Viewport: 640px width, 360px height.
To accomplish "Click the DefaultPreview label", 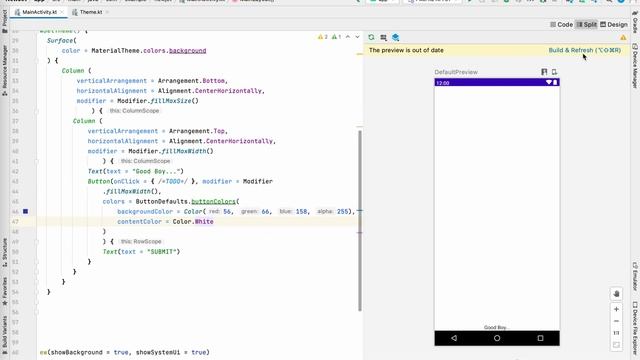I will point(456,72).
